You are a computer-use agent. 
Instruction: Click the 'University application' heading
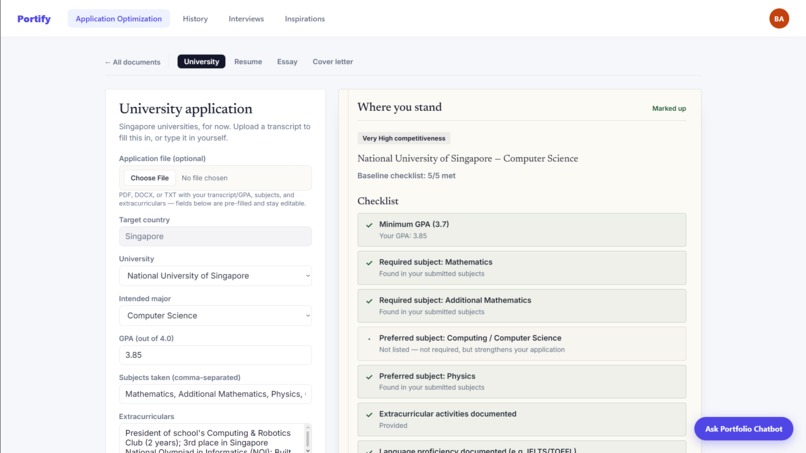pos(186,109)
